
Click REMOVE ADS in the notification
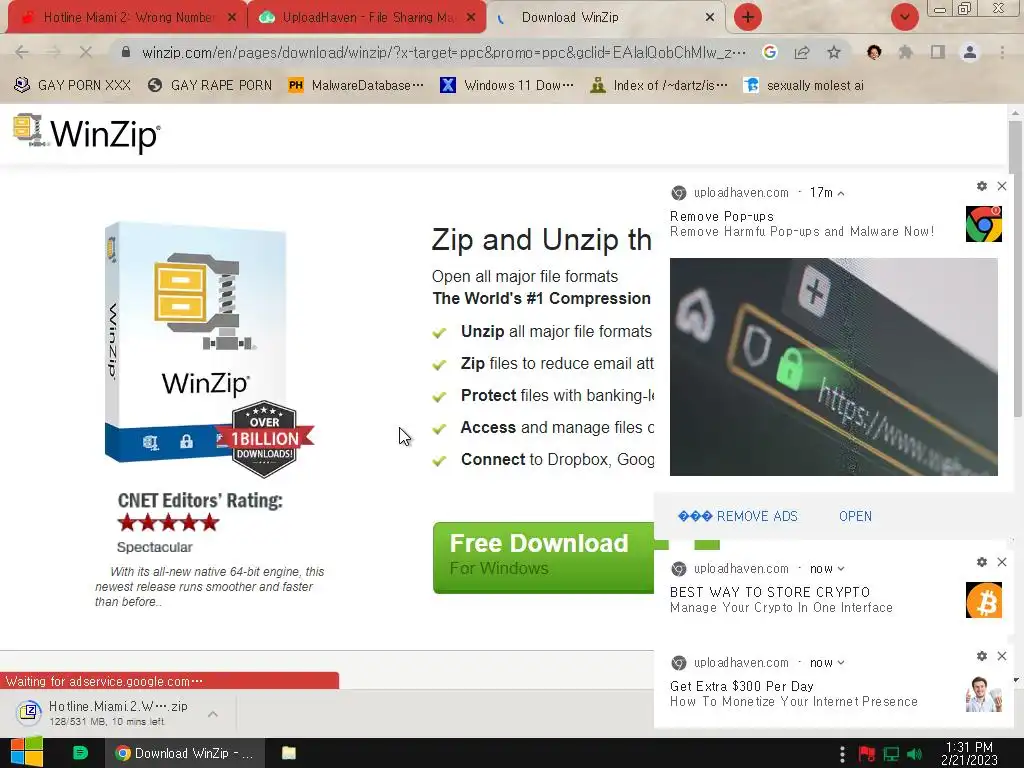[738, 516]
